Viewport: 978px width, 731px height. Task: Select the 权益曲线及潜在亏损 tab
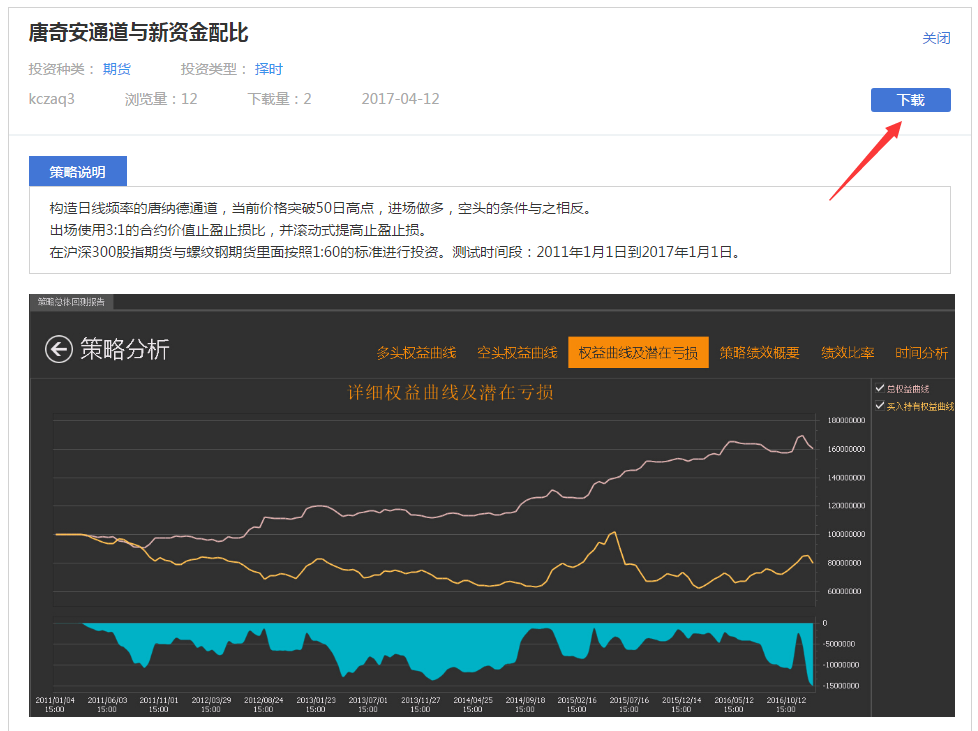pyautogui.click(x=638, y=352)
